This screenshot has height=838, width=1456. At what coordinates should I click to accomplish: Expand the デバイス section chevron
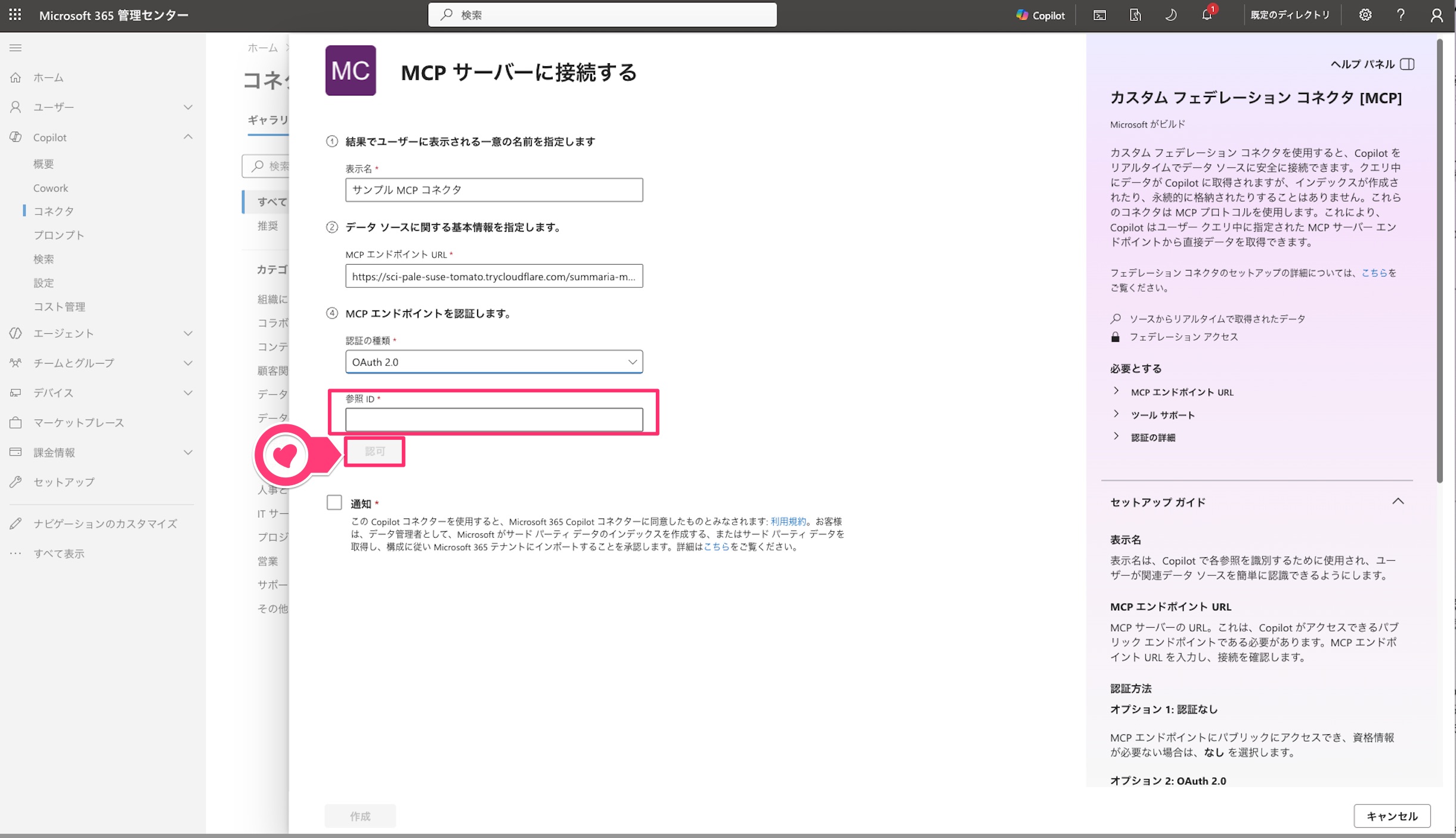pos(188,393)
